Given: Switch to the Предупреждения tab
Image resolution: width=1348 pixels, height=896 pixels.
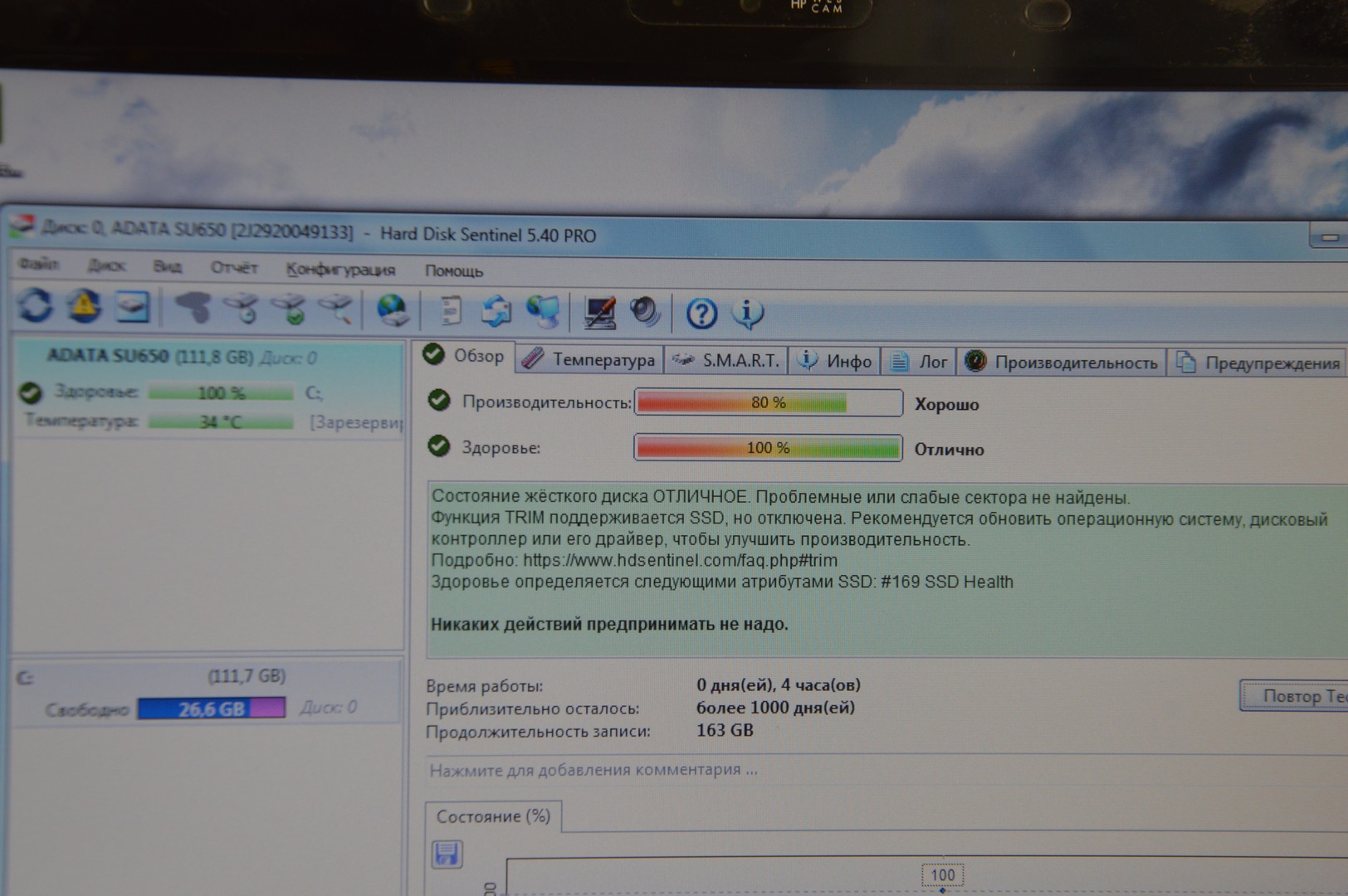Looking at the screenshot, I should coord(1258,363).
